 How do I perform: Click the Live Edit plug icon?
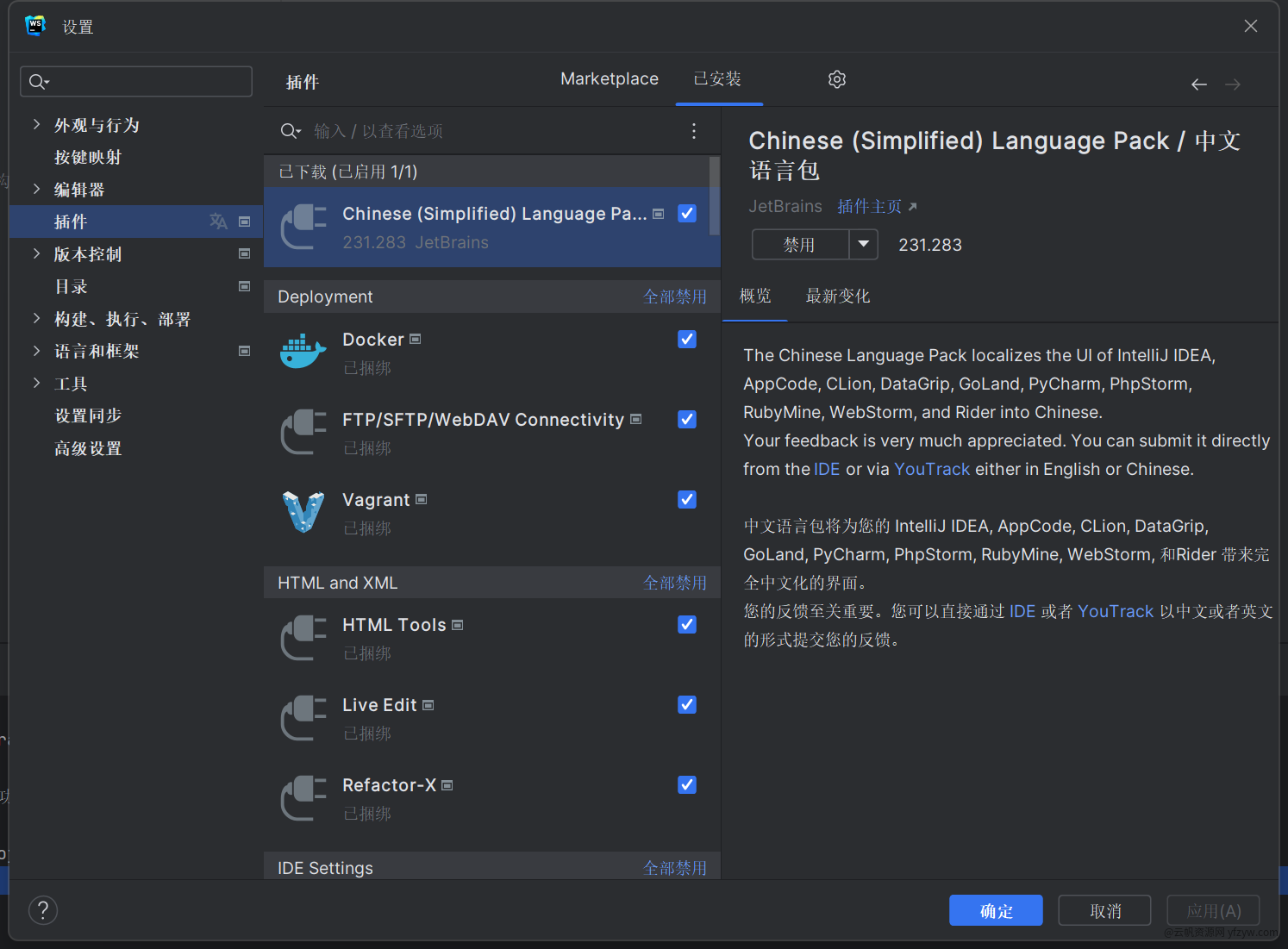pyautogui.click(x=303, y=717)
